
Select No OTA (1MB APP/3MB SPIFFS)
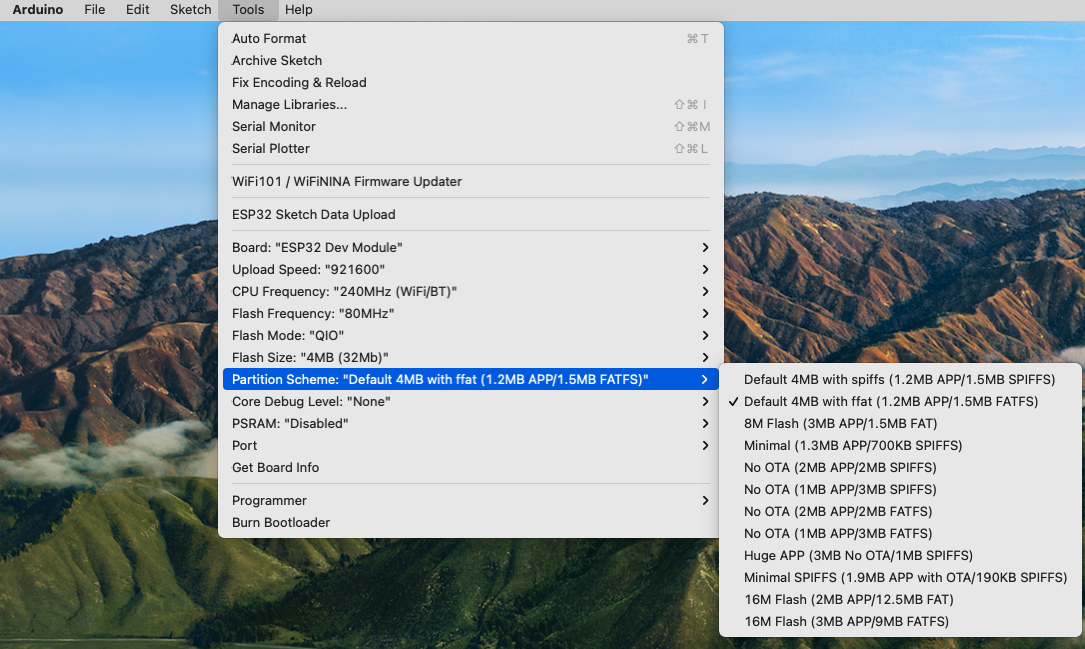[900, 489]
